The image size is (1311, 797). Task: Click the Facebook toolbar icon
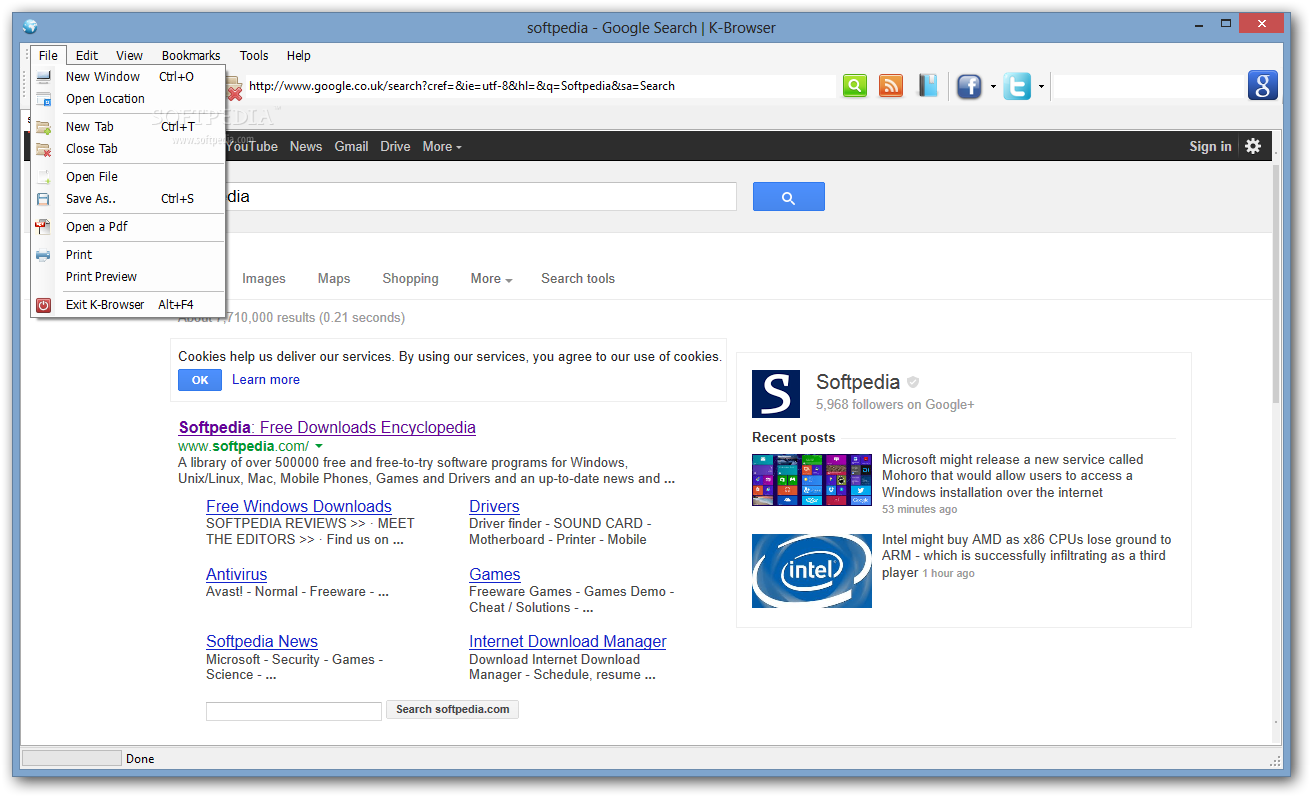tap(969, 87)
